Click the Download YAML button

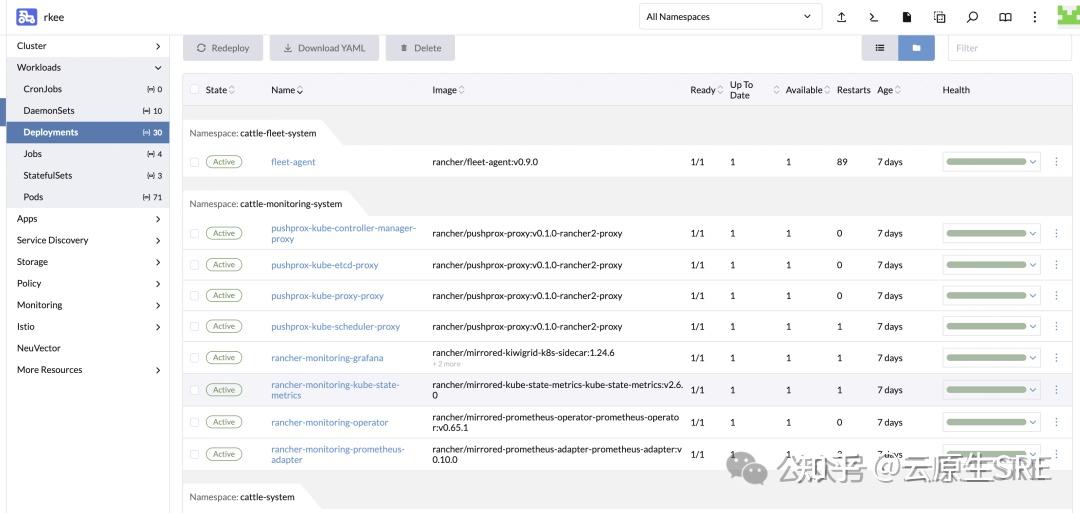tap(324, 48)
